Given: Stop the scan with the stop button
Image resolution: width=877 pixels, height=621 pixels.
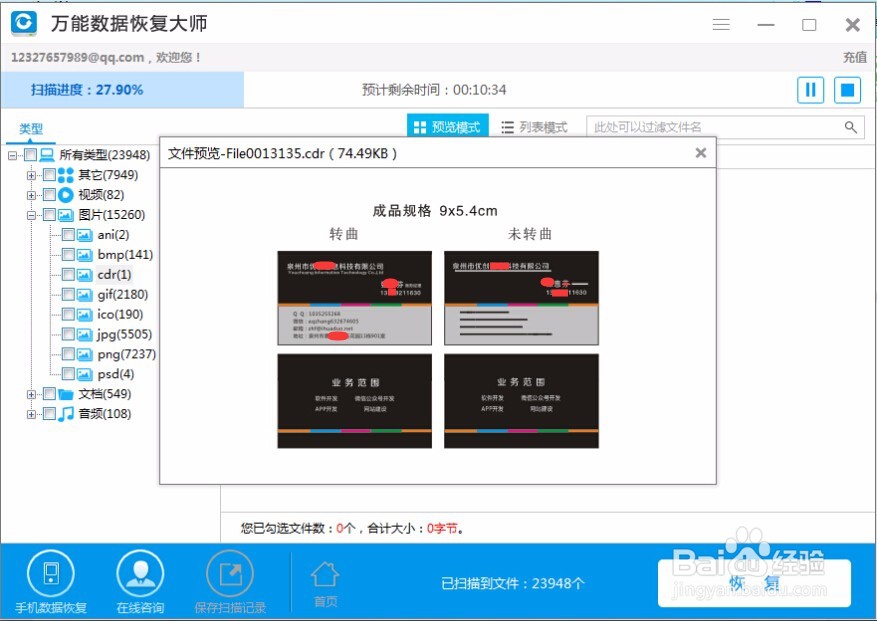Looking at the screenshot, I should [847, 90].
